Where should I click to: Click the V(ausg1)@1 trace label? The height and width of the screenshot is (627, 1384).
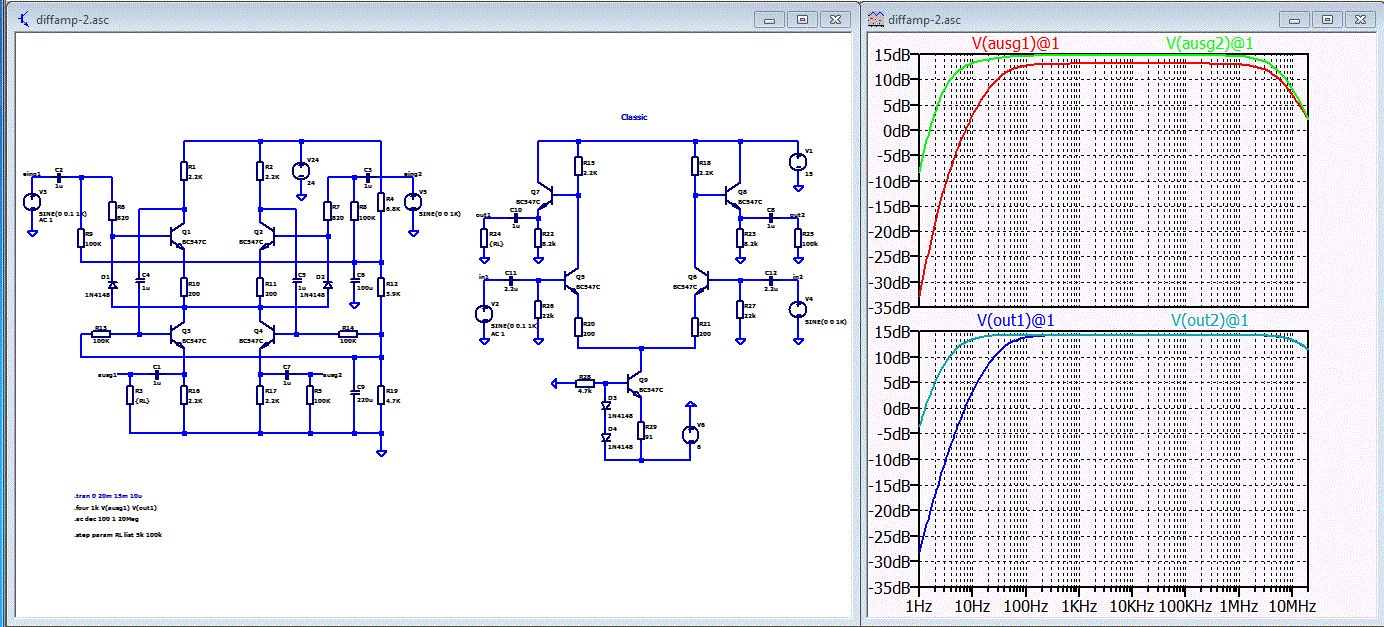(x=1015, y=43)
